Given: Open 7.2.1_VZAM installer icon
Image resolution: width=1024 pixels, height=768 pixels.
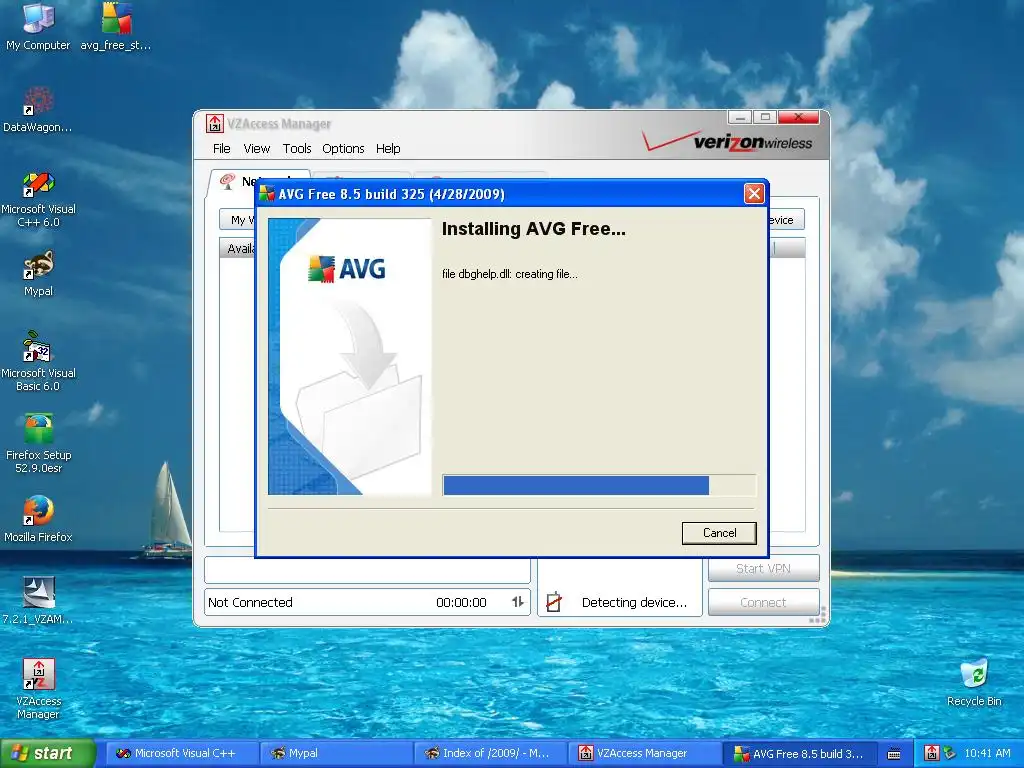Looking at the screenshot, I should click(38, 600).
